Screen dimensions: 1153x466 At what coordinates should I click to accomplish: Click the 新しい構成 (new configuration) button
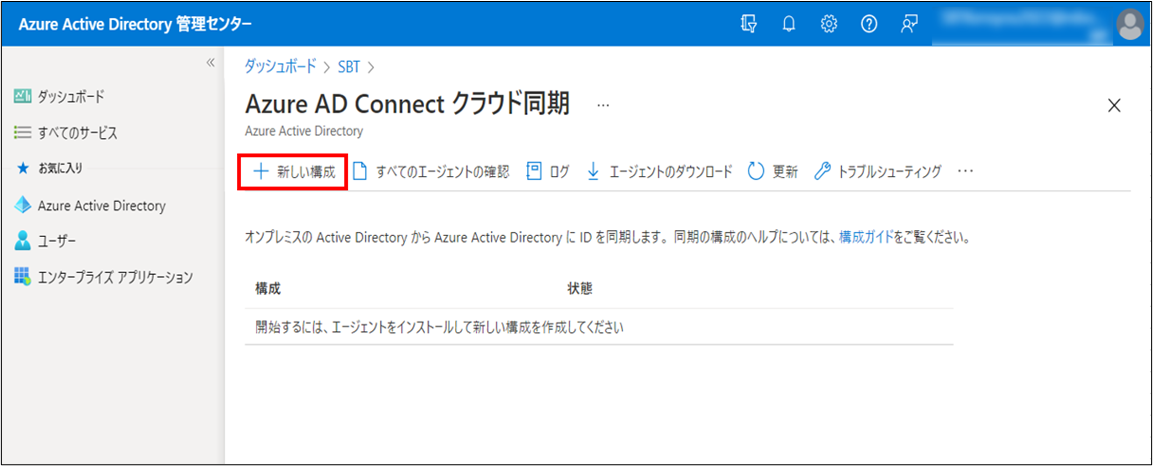pyautogui.click(x=293, y=172)
